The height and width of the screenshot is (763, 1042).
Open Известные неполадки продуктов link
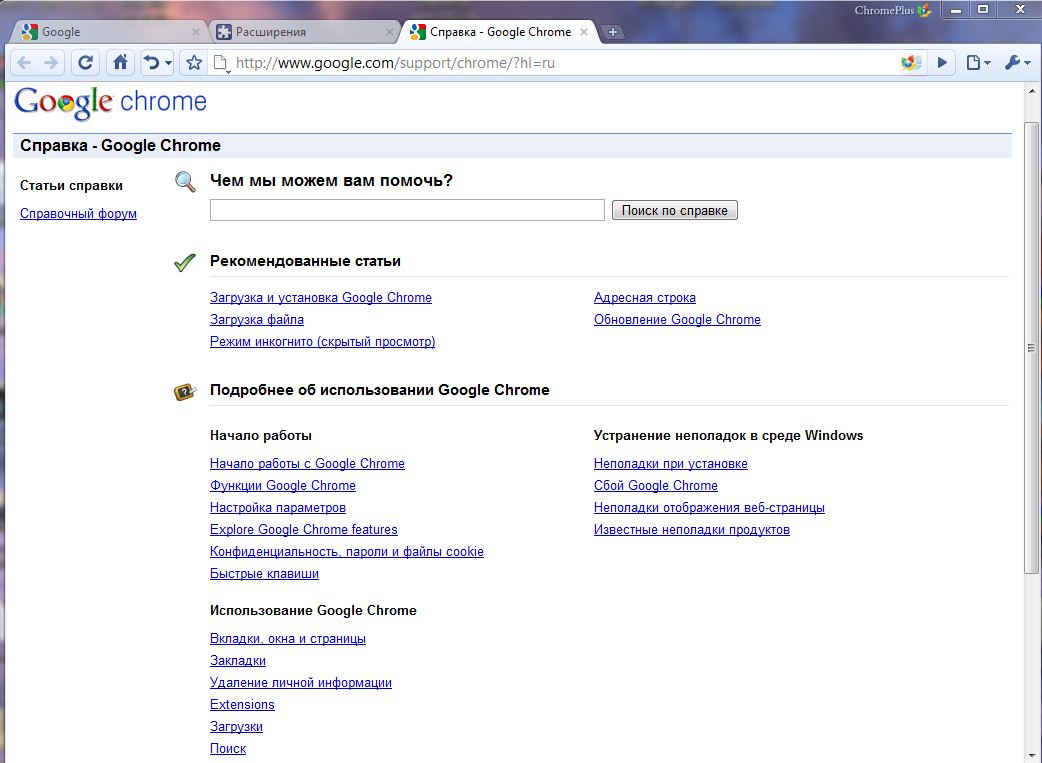coord(692,530)
